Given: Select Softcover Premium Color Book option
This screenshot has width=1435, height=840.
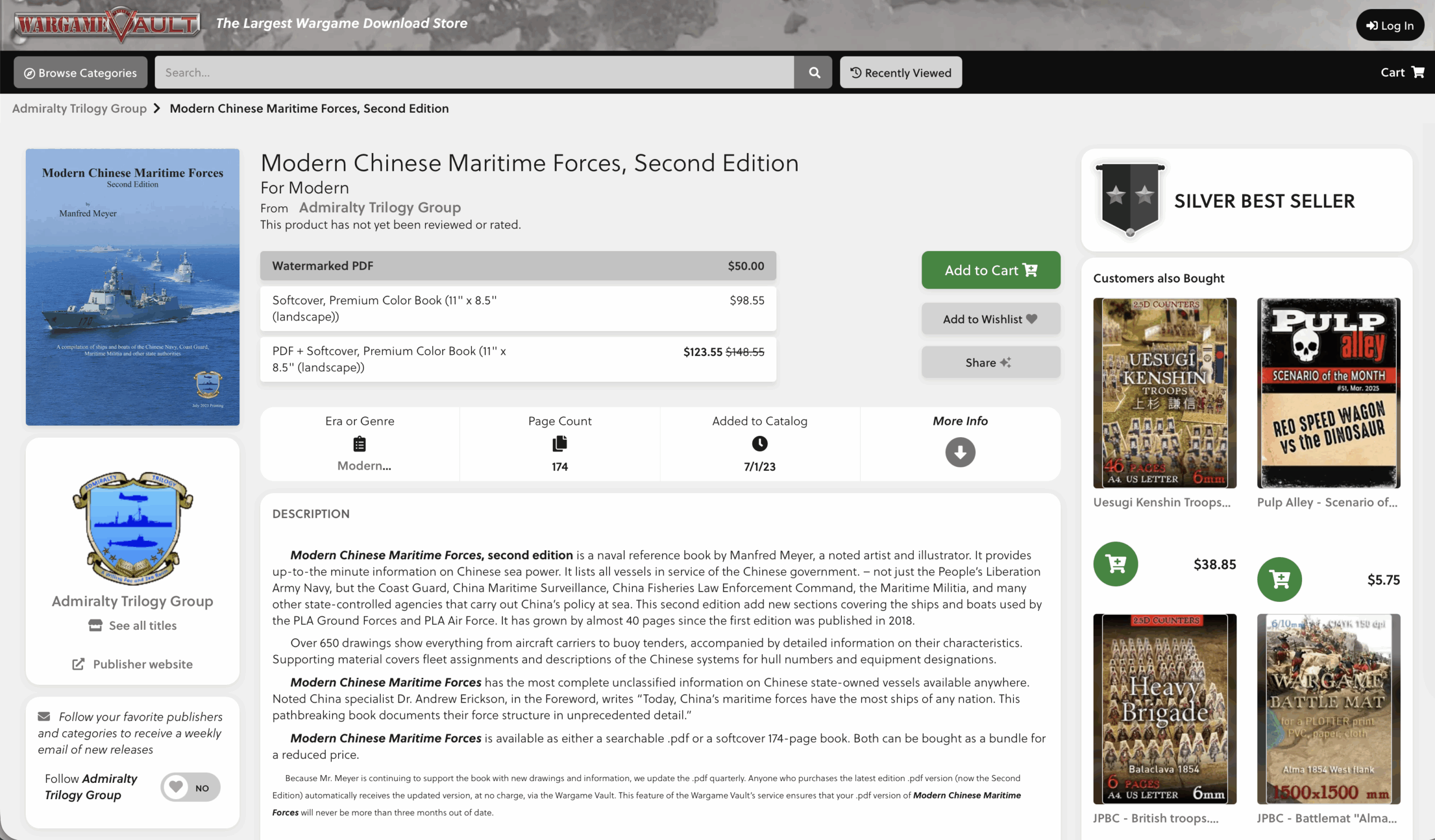Looking at the screenshot, I should click(x=517, y=308).
